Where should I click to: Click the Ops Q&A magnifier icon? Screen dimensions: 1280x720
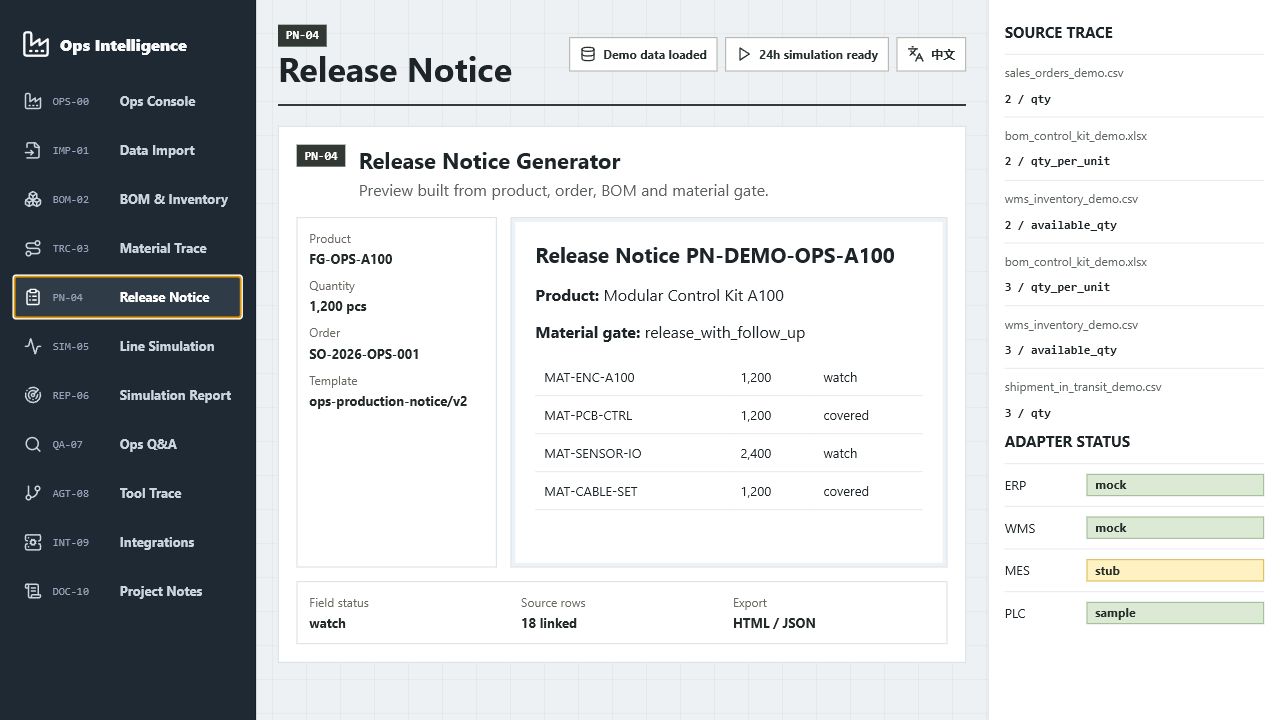33,444
